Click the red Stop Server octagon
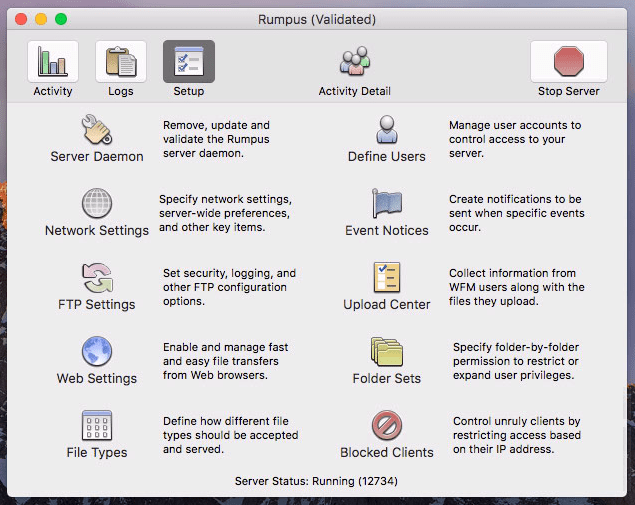The image size is (635, 505). pos(569,61)
